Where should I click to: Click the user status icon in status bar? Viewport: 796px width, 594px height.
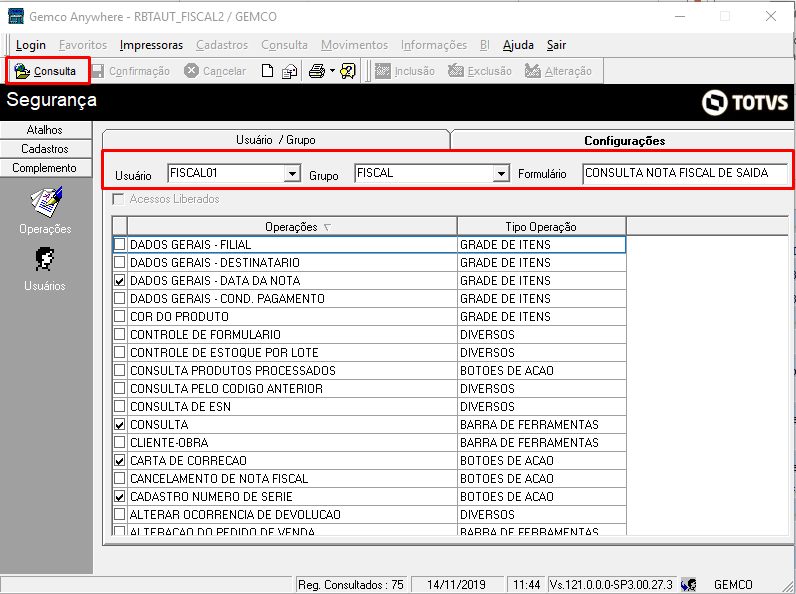[x=688, y=585]
